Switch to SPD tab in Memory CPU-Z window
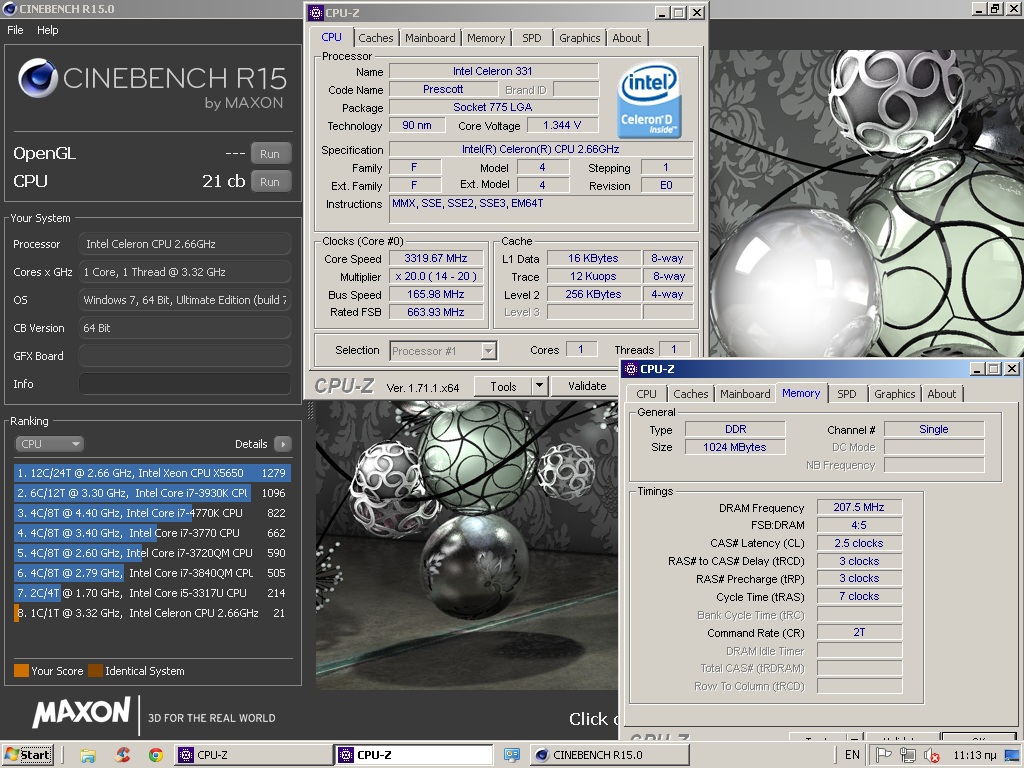The height and width of the screenshot is (768, 1024). coord(846,394)
